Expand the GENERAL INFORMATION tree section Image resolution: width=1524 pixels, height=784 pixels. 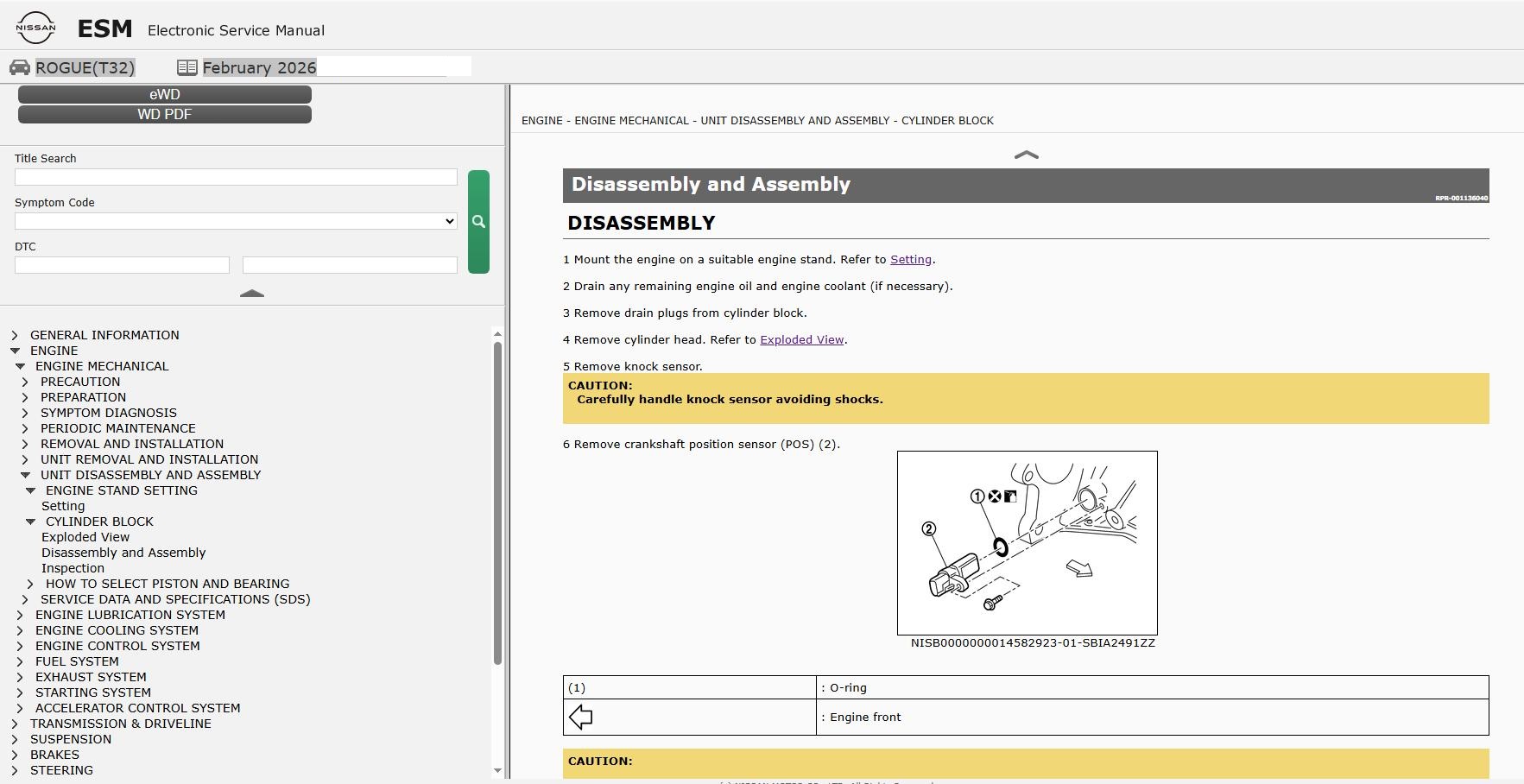point(15,335)
